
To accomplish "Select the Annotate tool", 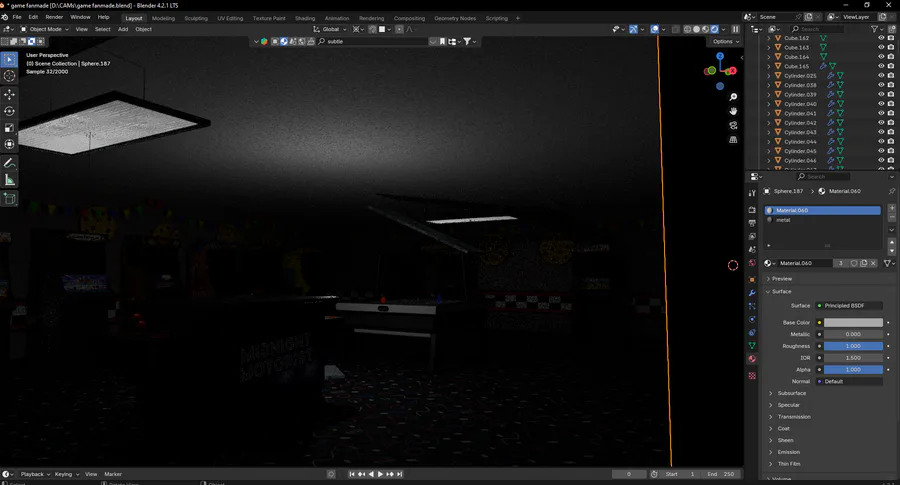I will [x=9, y=164].
